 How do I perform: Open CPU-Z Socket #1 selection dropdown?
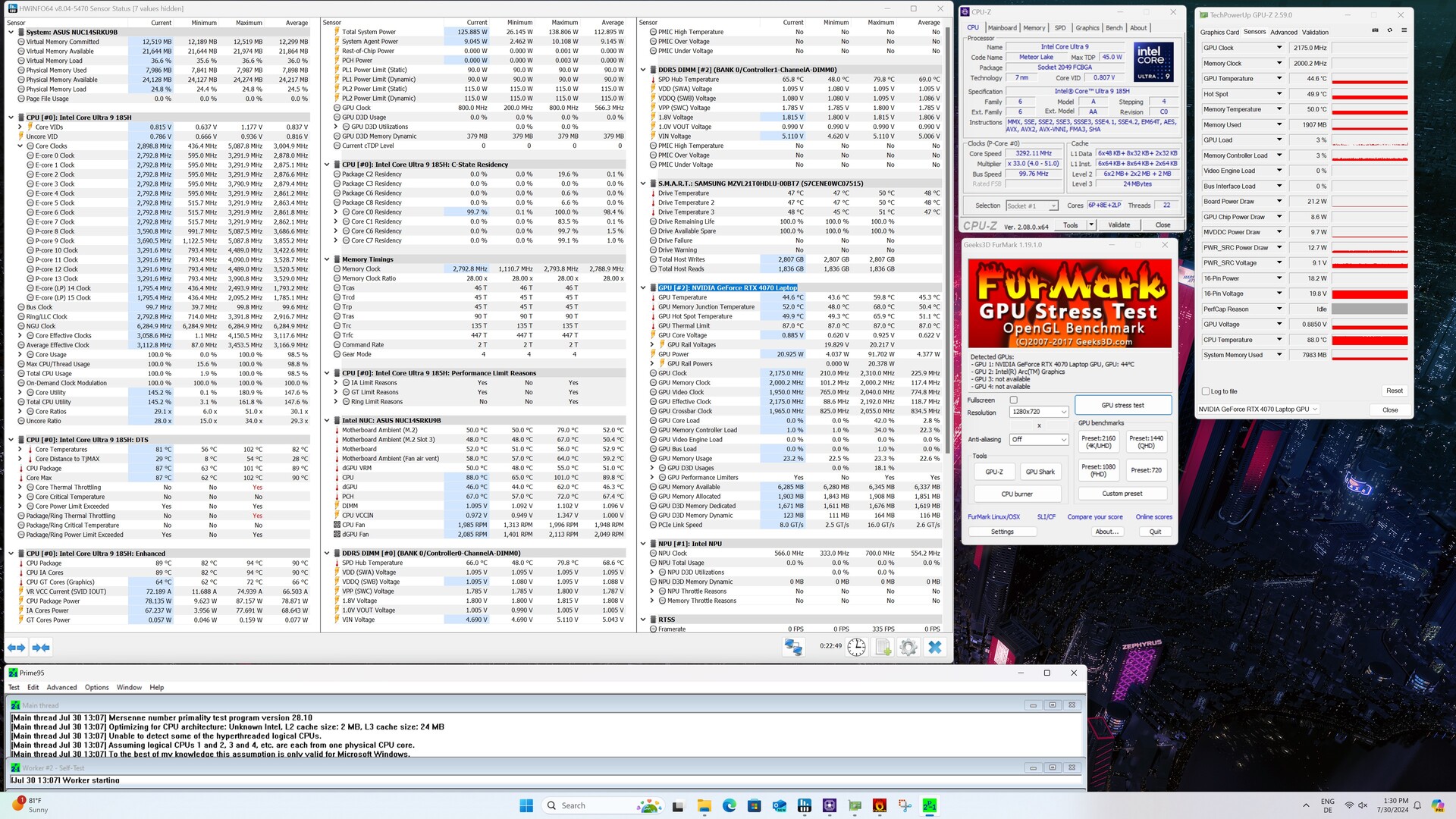(1032, 206)
